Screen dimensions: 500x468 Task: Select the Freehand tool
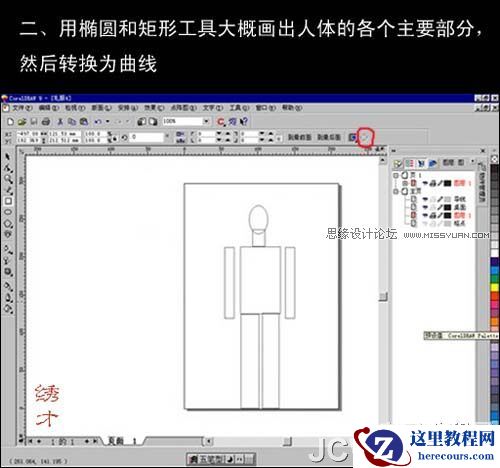8,190
